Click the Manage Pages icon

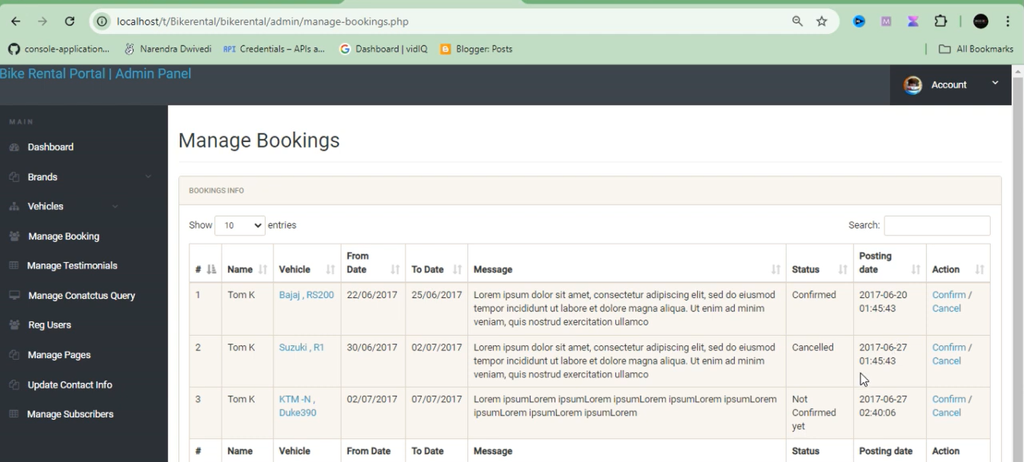tap(14, 355)
